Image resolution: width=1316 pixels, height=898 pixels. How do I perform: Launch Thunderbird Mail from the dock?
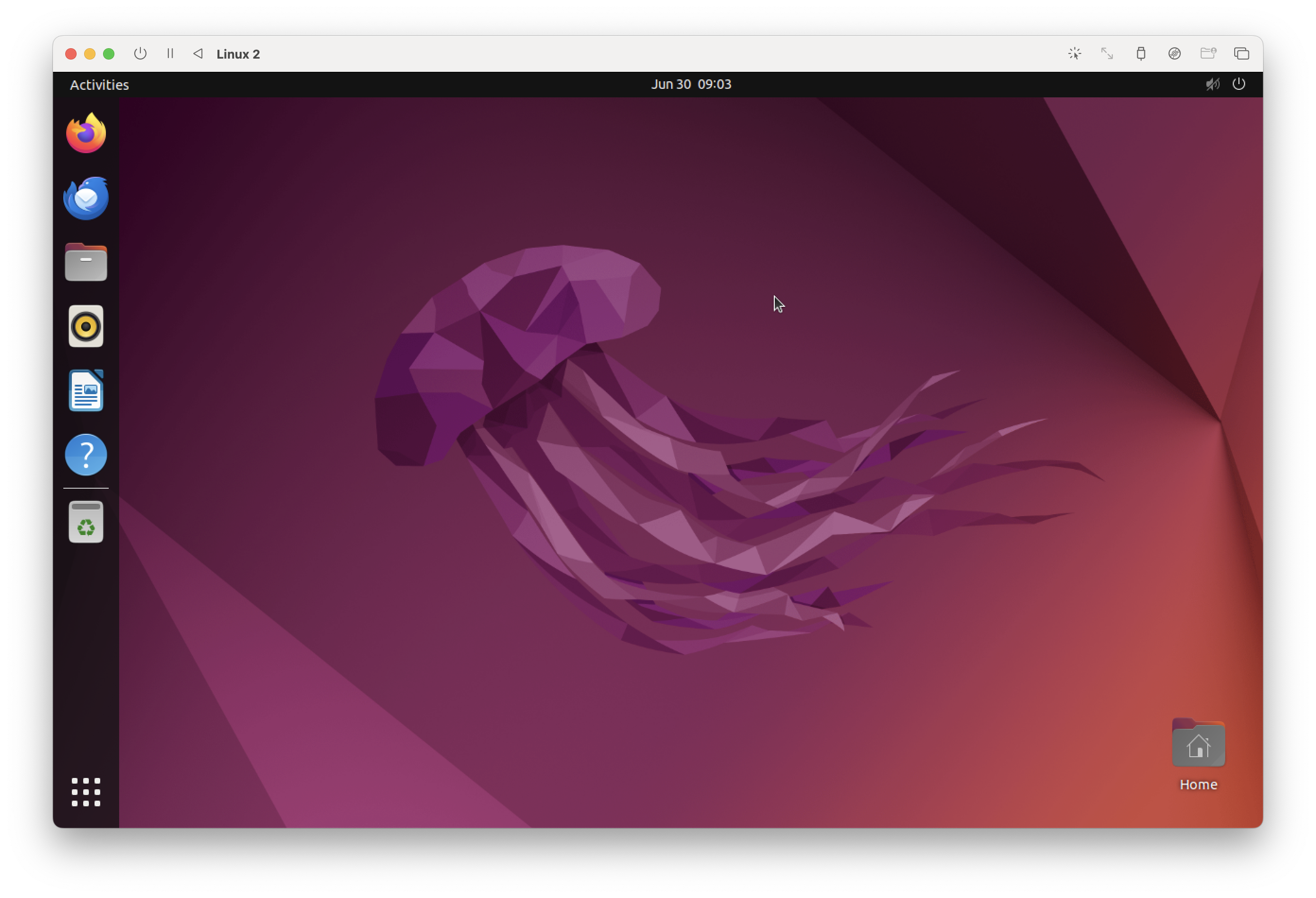pyautogui.click(x=86, y=198)
